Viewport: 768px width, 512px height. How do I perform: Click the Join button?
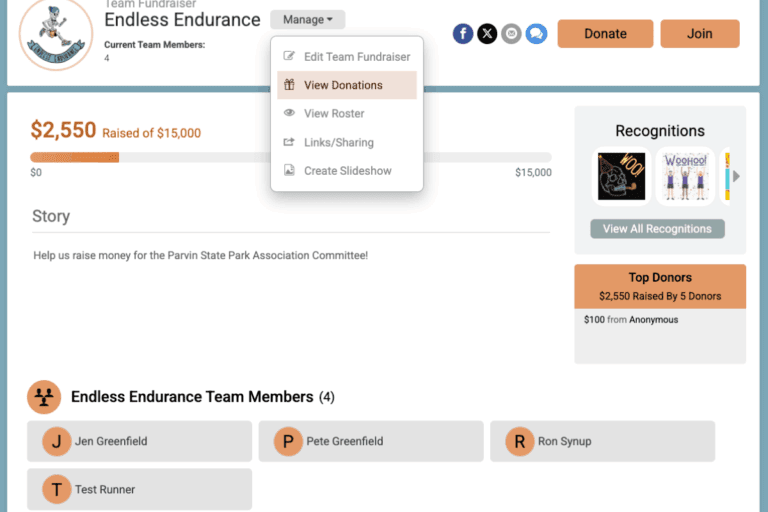[700, 34]
